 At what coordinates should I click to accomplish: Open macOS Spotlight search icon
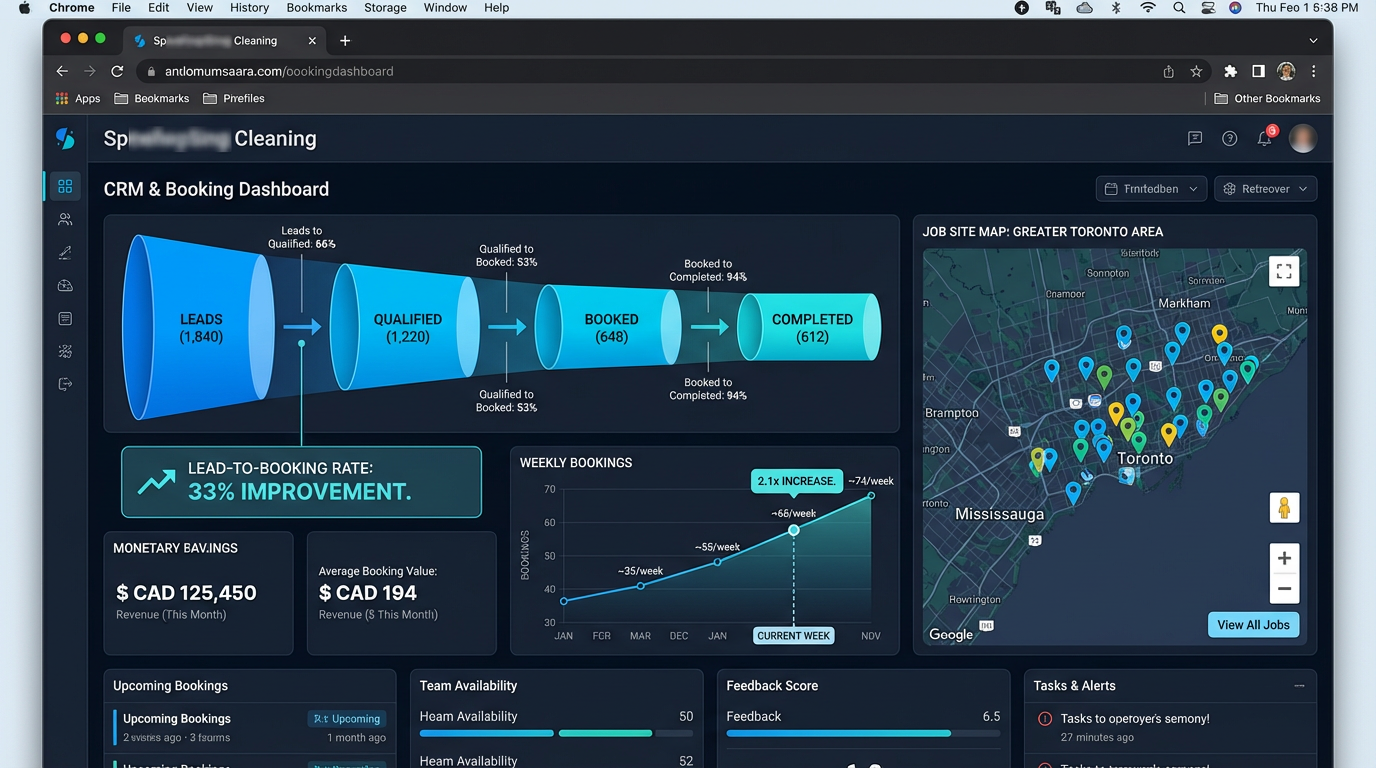tap(1179, 7)
